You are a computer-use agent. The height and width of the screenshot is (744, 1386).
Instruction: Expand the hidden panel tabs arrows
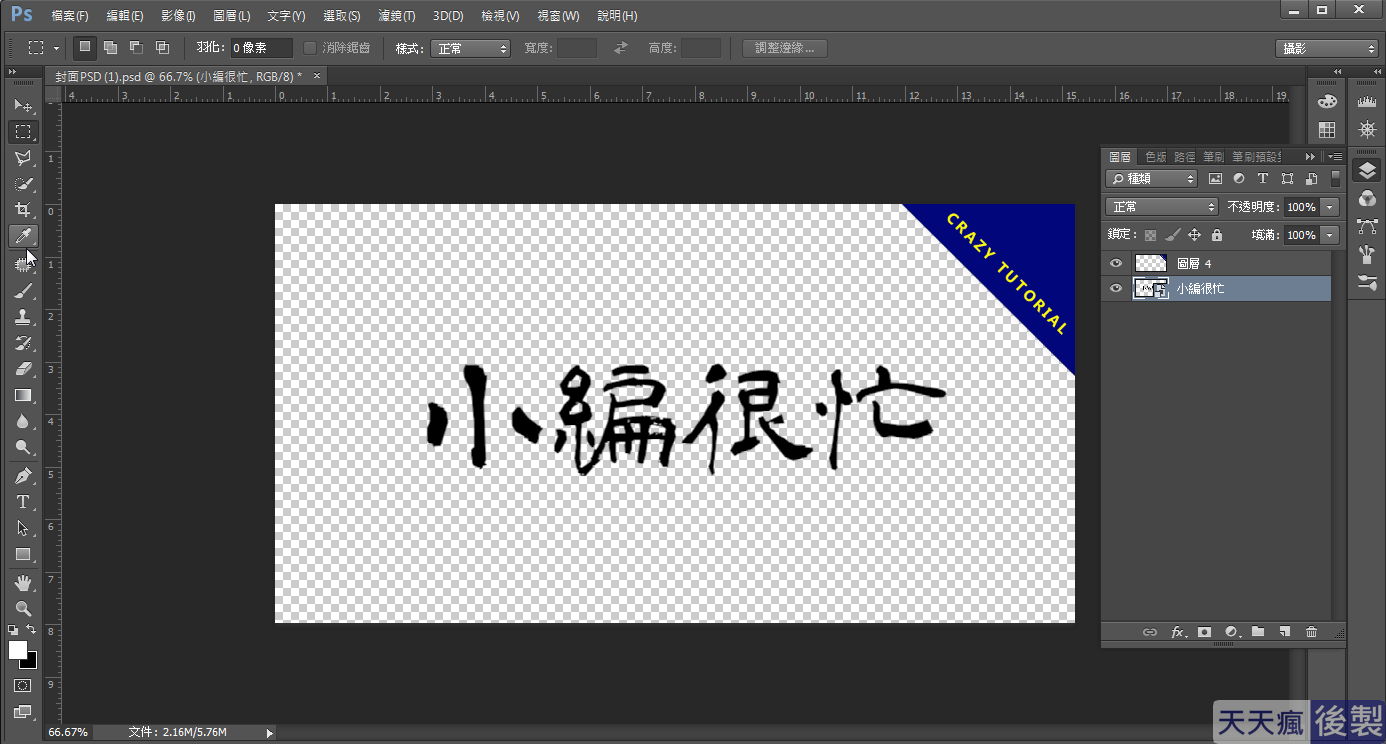pos(1310,157)
